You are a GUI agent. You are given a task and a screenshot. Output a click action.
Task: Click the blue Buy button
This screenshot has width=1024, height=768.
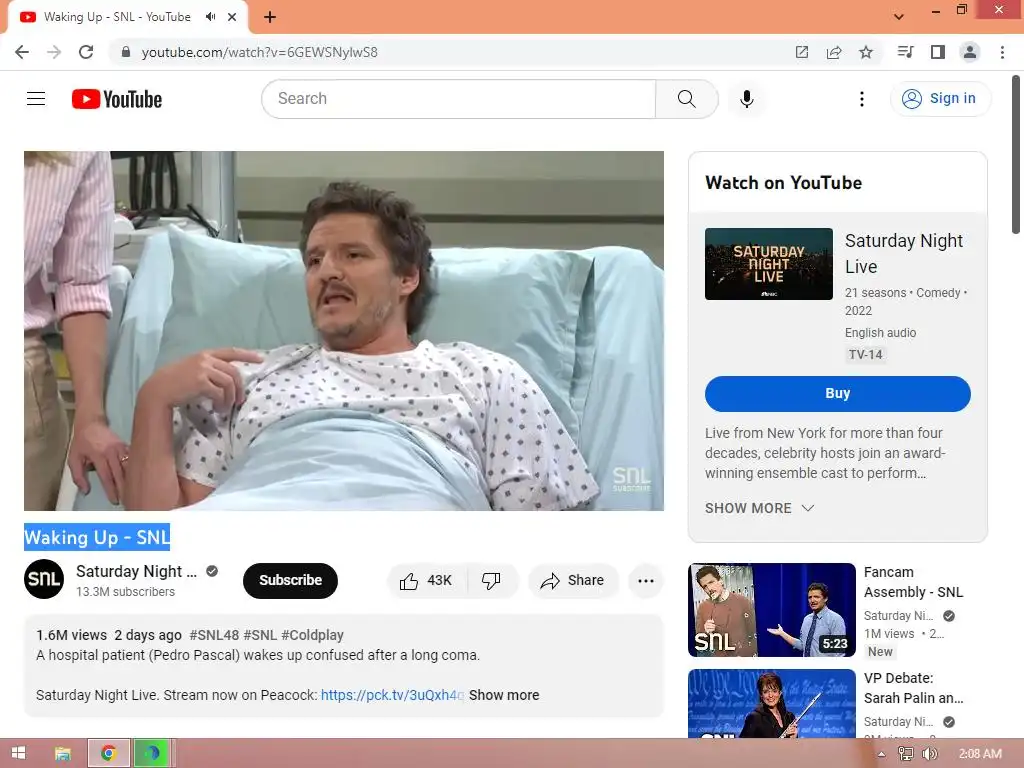pyautogui.click(x=837, y=393)
